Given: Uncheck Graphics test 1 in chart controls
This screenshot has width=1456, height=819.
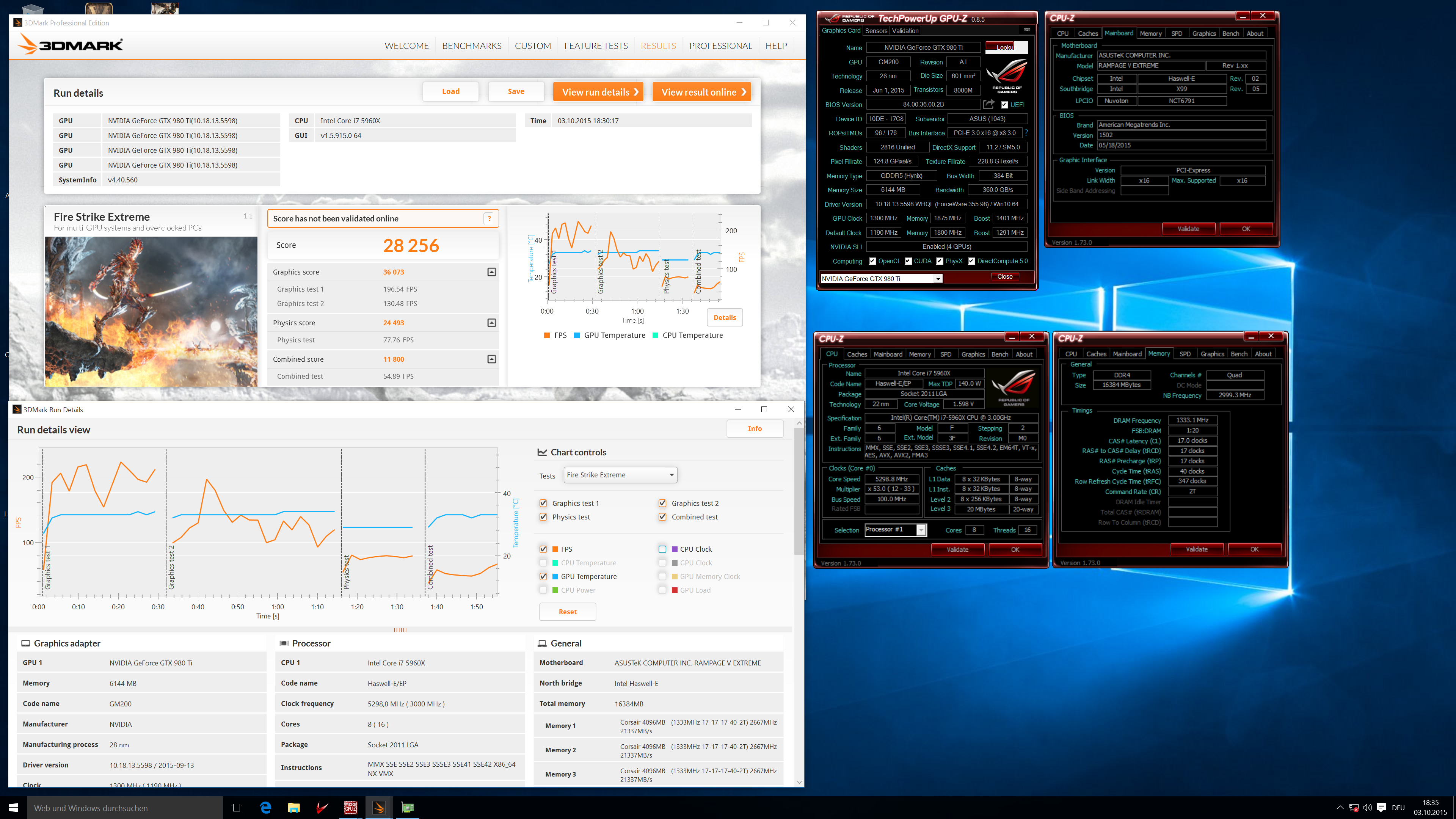Looking at the screenshot, I should pos(543,503).
